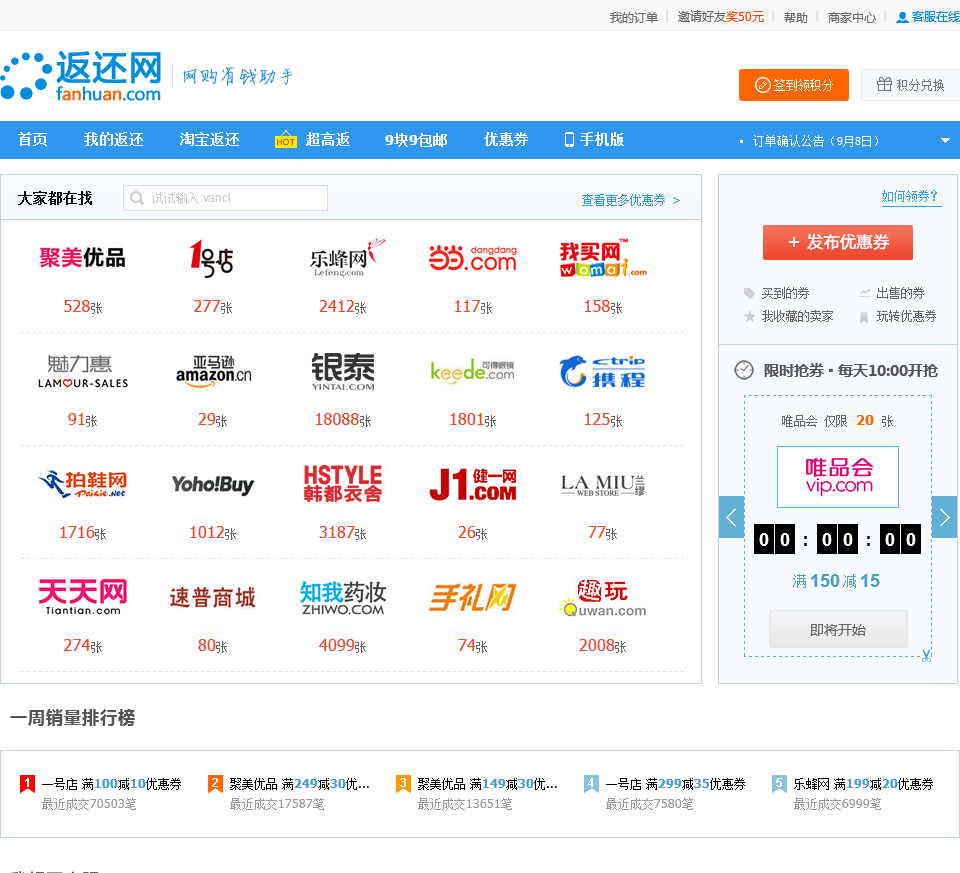Screen dimensions: 960x873
Task: Open the 亚马逊 amazon.cn logo
Action: (x=213, y=371)
